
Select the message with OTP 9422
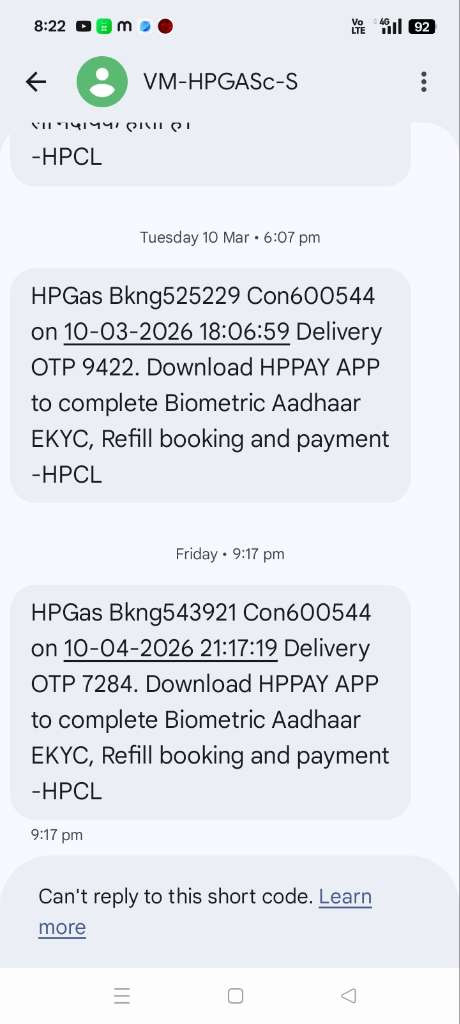210,385
